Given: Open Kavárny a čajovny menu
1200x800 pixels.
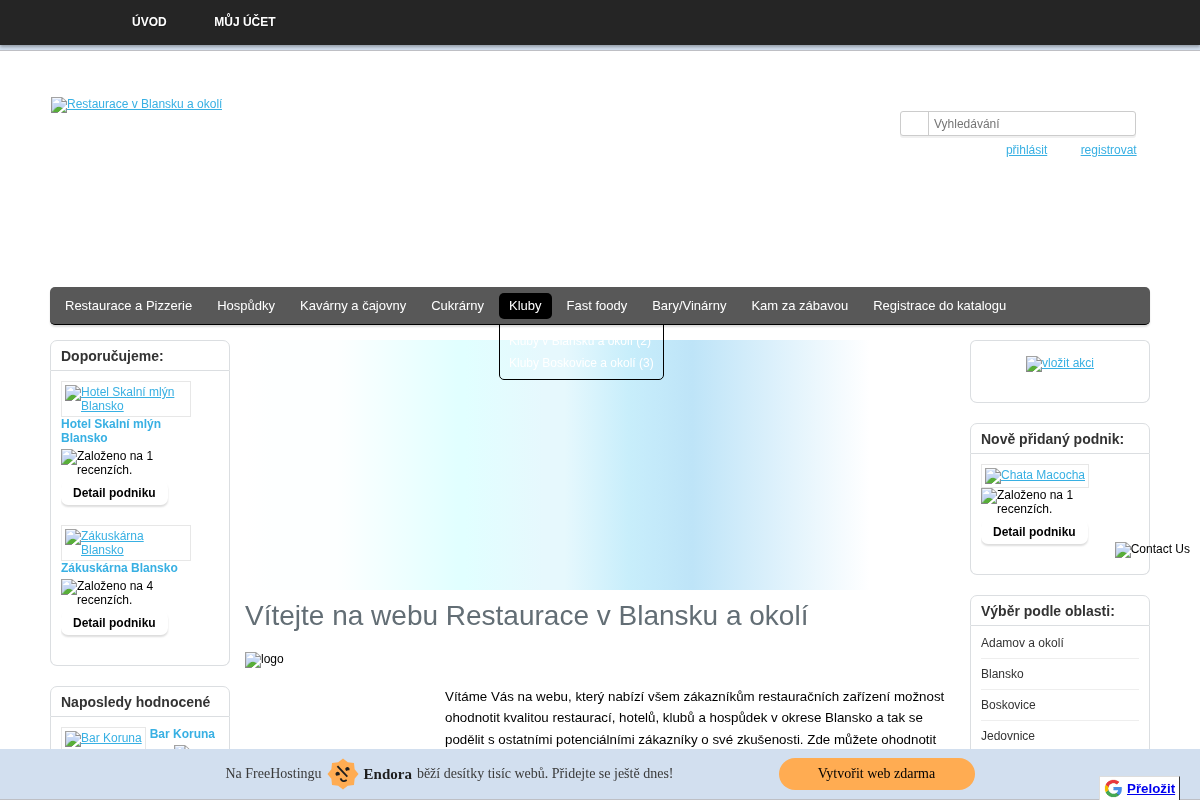Looking at the screenshot, I should 353,306.
